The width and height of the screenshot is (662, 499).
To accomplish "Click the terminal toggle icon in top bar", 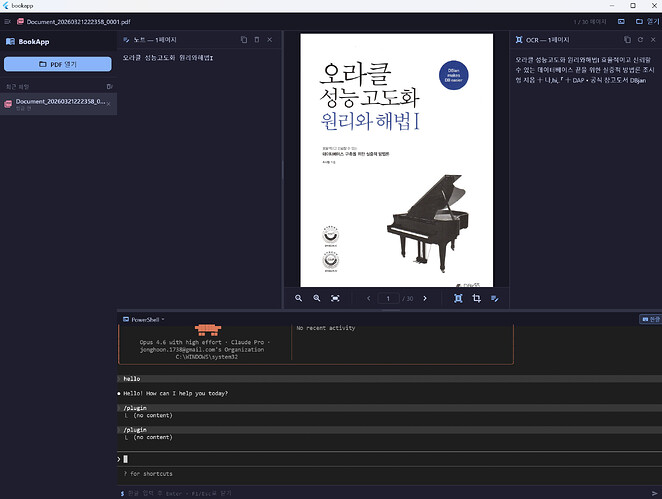I will tap(621, 22).
